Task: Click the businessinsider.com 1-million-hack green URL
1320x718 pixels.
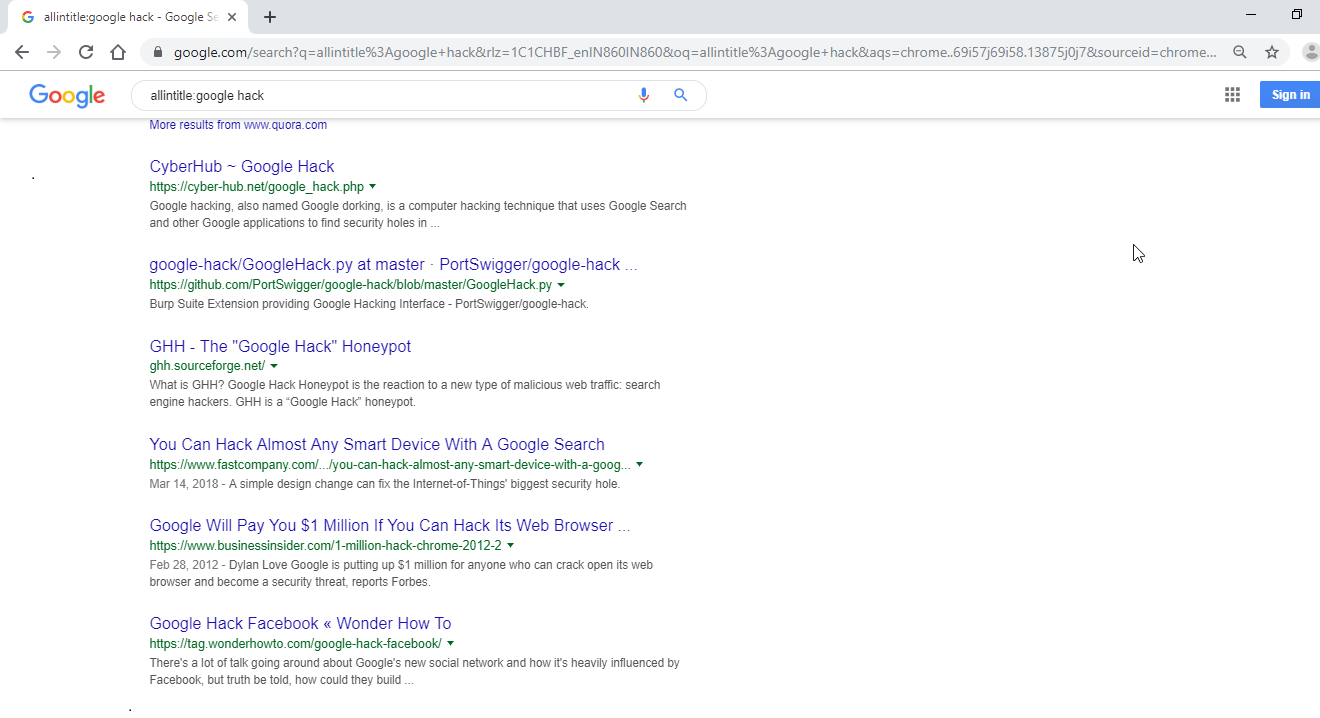Action: tap(325, 545)
